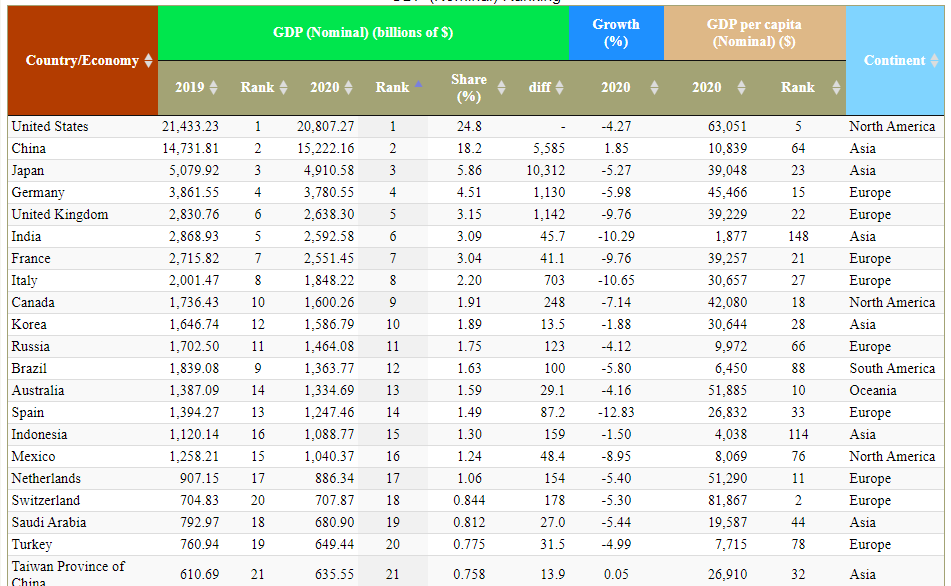This screenshot has height=586, width=951.
Task: Select the Netherlands country cell
Action: 82,479
